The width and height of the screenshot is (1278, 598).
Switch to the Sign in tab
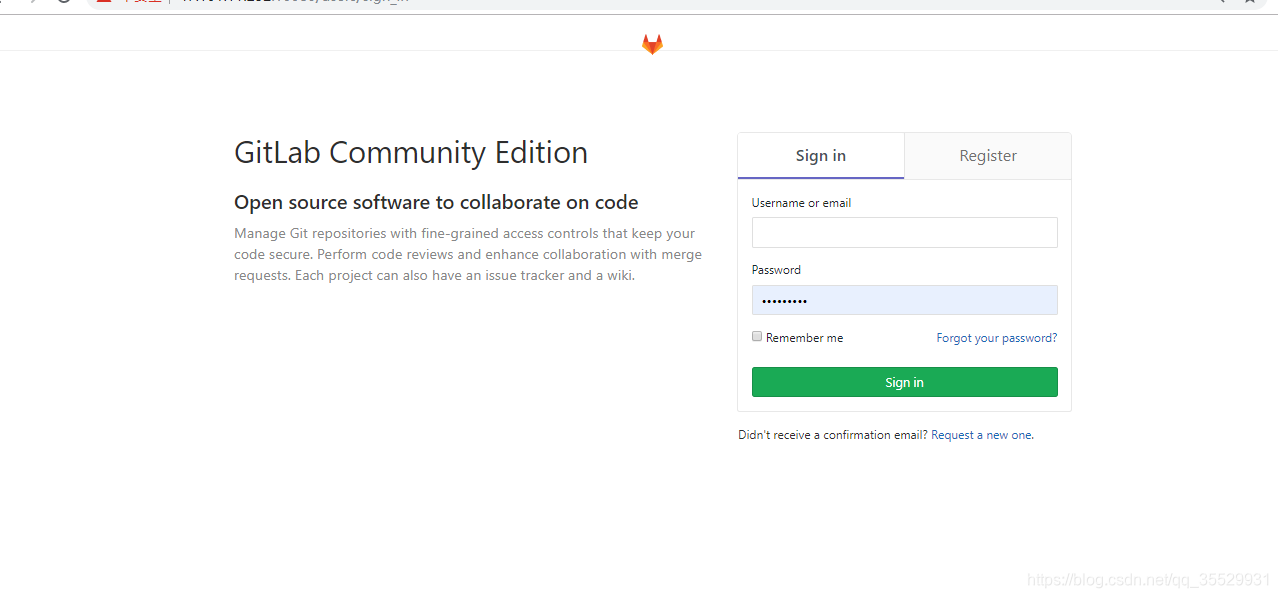click(x=821, y=156)
